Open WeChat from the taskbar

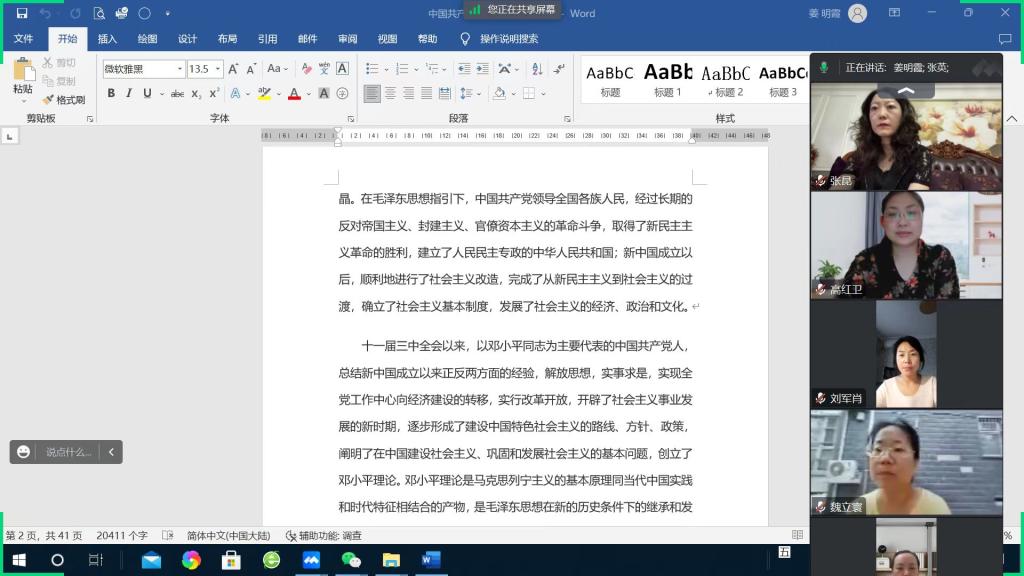click(351, 560)
